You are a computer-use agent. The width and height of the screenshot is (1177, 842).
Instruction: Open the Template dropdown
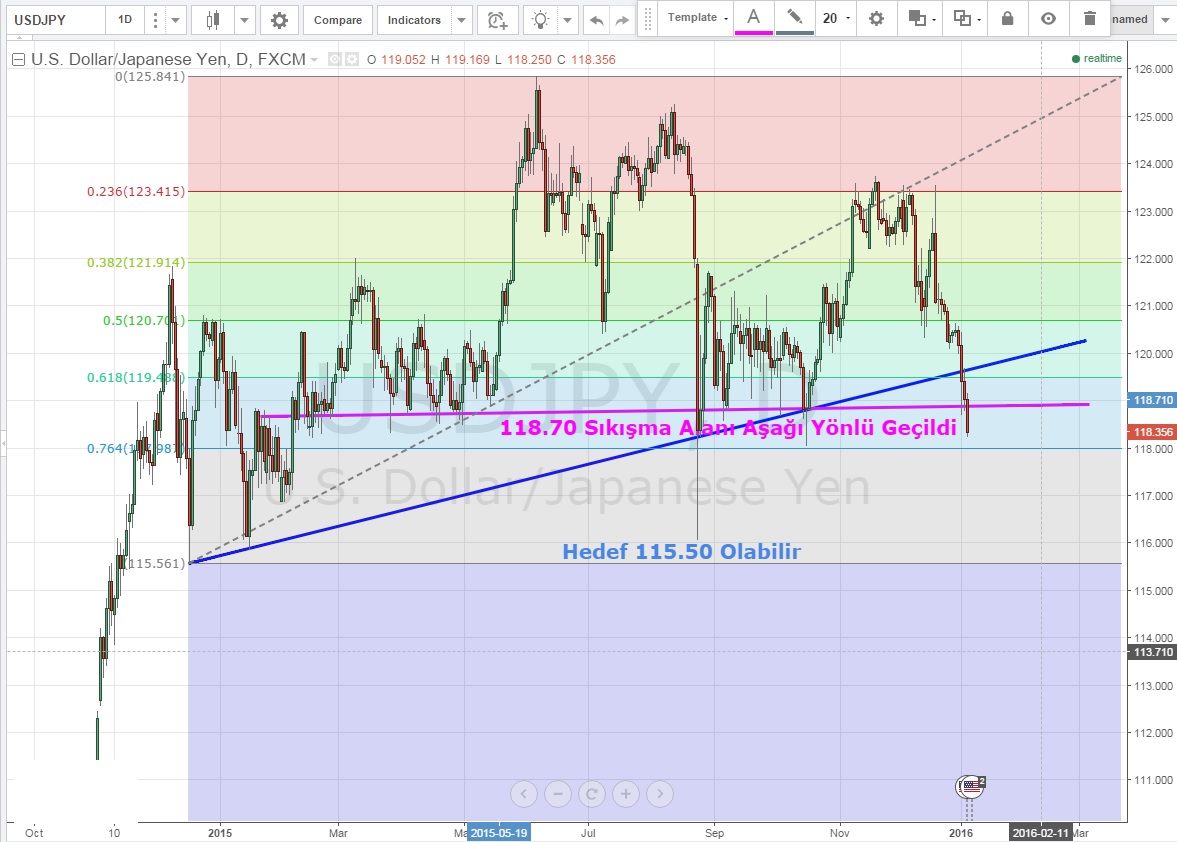click(x=697, y=18)
